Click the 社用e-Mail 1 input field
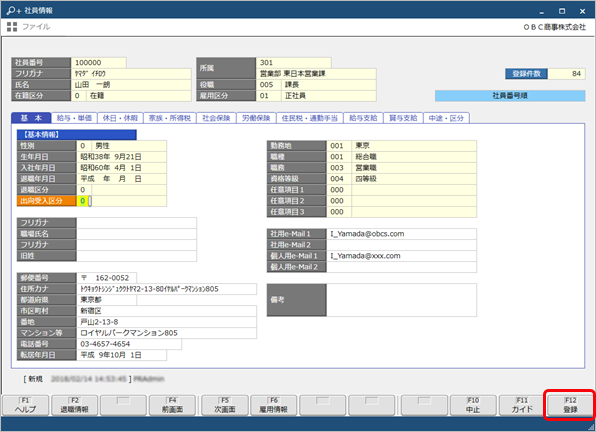The height and width of the screenshot is (432, 596). (x=401, y=234)
